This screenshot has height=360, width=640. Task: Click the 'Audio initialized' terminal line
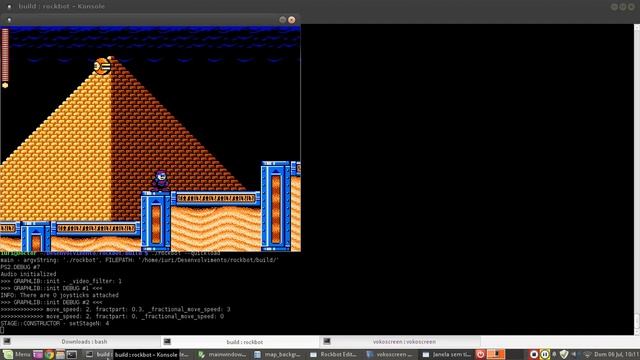pyautogui.click(x=28, y=274)
